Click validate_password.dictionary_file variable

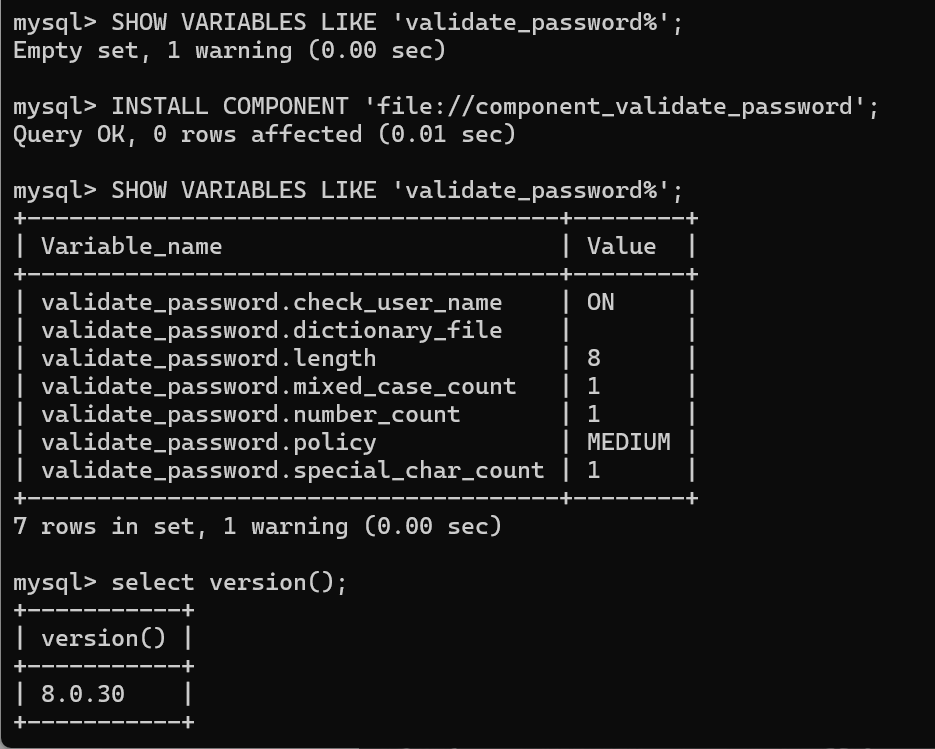click(x=271, y=330)
